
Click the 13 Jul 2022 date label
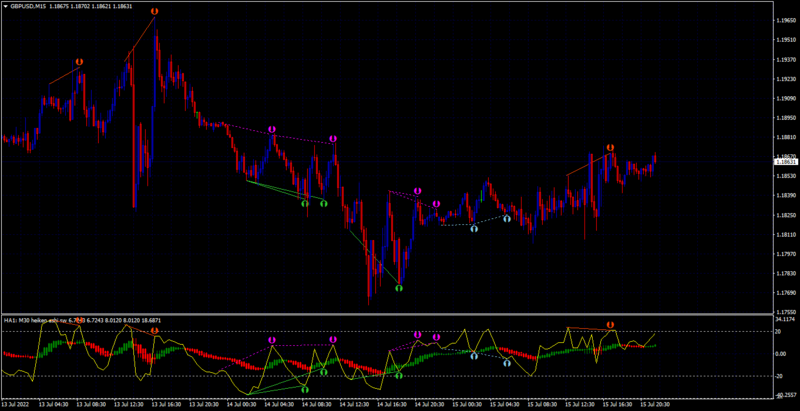pyautogui.click(x=13, y=403)
